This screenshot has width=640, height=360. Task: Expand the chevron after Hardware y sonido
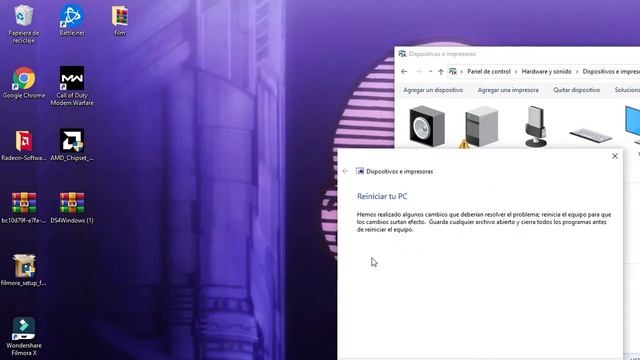(577, 71)
